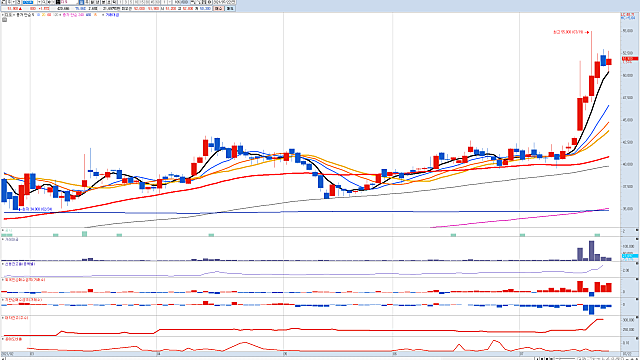
Task: Toggle the volume panel label arrow
Action: [x=3, y=240]
